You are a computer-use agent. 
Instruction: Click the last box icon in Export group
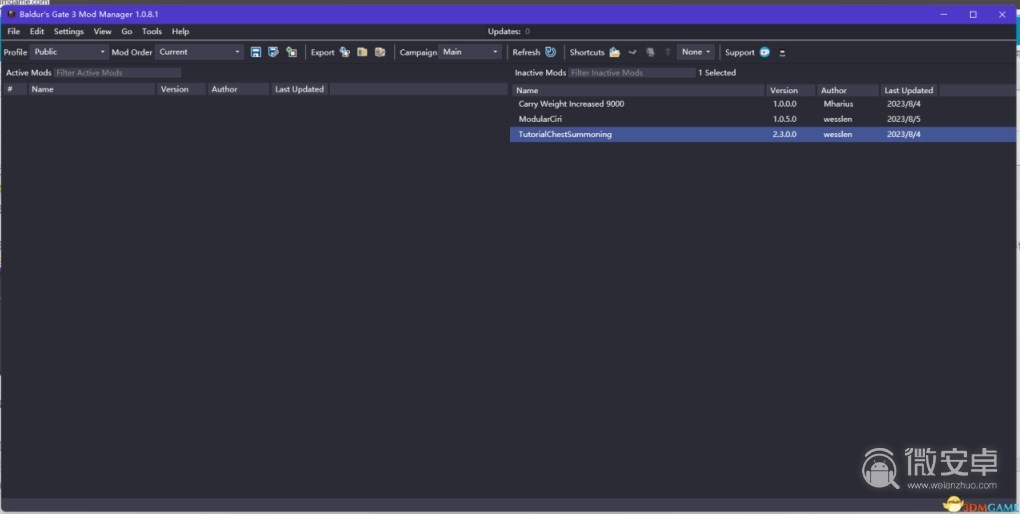pos(380,52)
